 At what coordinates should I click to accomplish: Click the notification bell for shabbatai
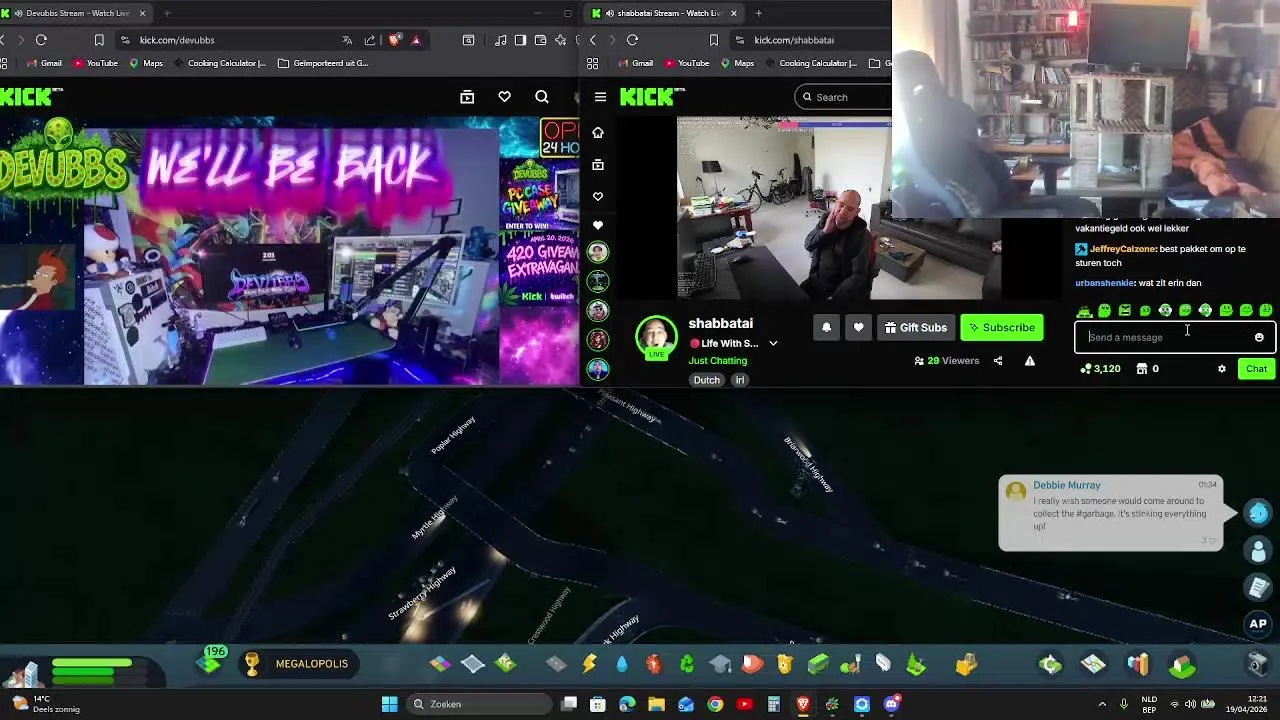826,327
